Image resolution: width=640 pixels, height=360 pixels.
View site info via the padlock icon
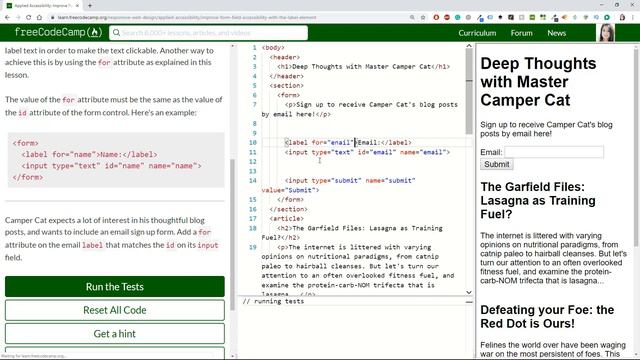(x=52, y=18)
